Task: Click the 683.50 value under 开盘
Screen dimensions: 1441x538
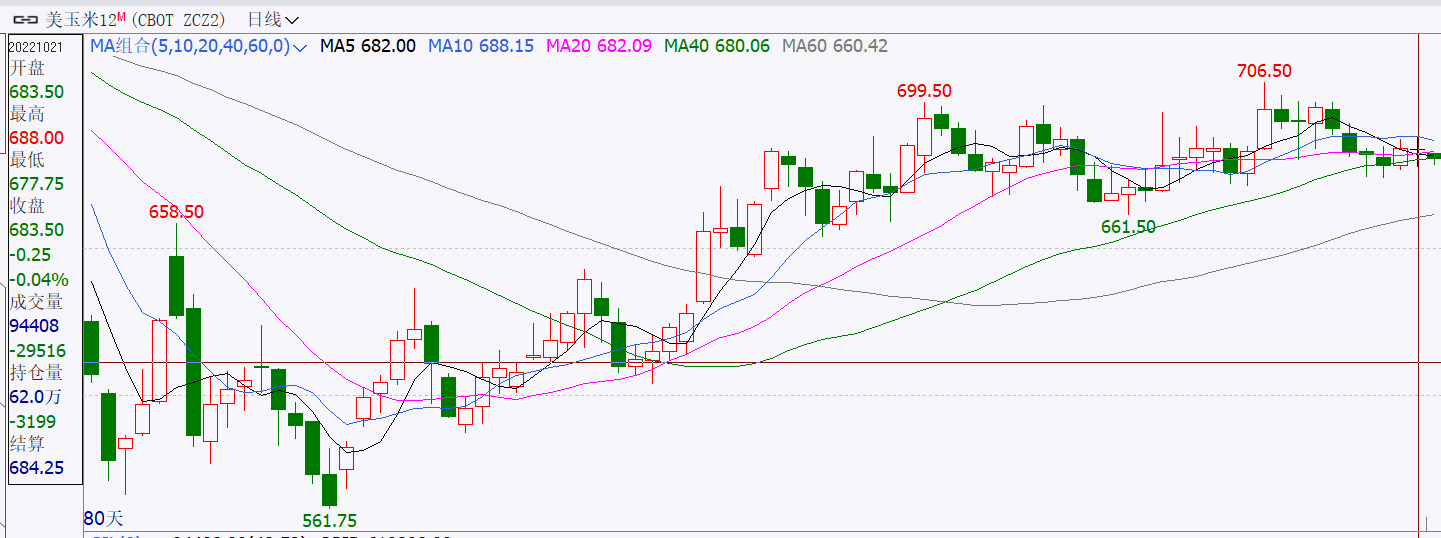Action: pyautogui.click(x=37, y=91)
